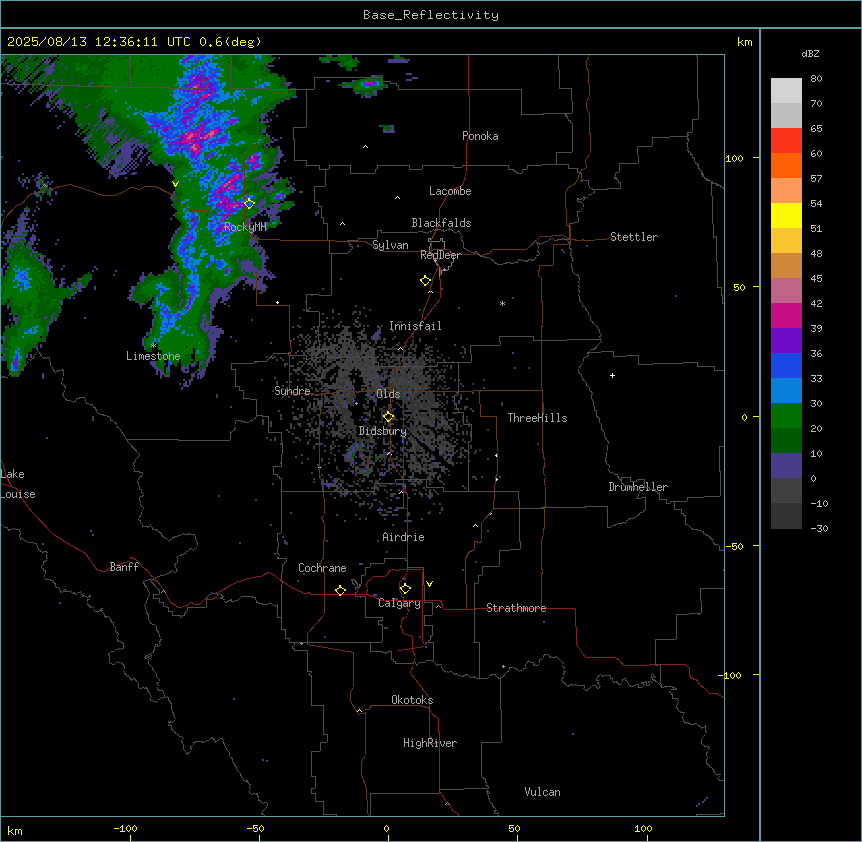Select the yellow diamond marker between Olds and Didsbury
862x842 pixels.
pos(388,417)
